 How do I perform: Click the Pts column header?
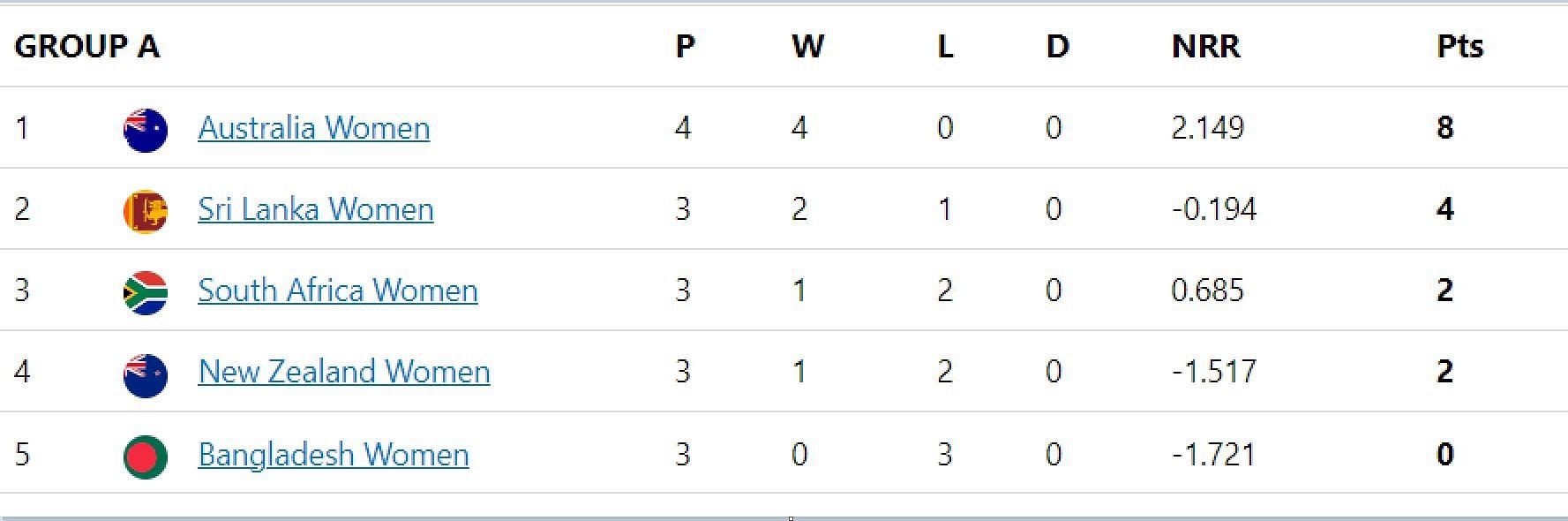[1460, 46]
